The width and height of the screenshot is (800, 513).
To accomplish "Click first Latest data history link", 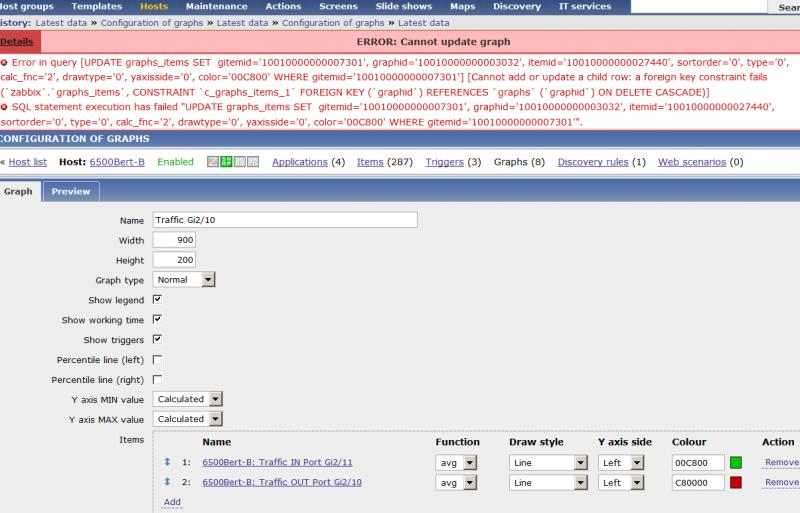I will (x=61, y=23).
